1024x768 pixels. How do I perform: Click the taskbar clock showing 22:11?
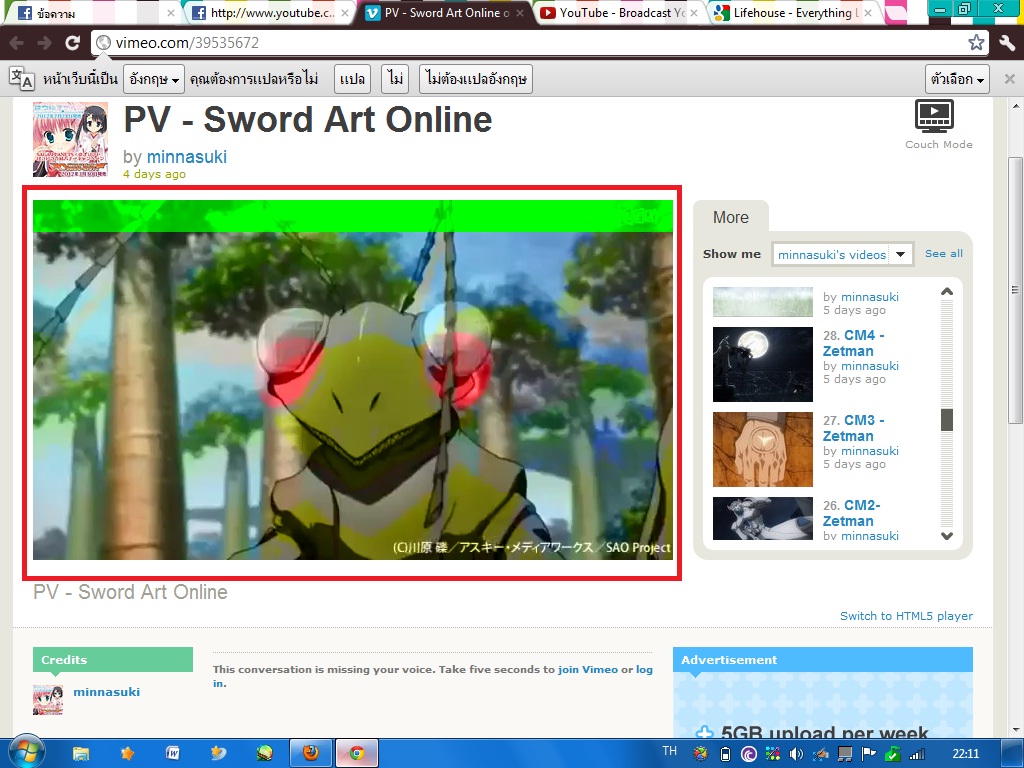[x=965, y=754]
